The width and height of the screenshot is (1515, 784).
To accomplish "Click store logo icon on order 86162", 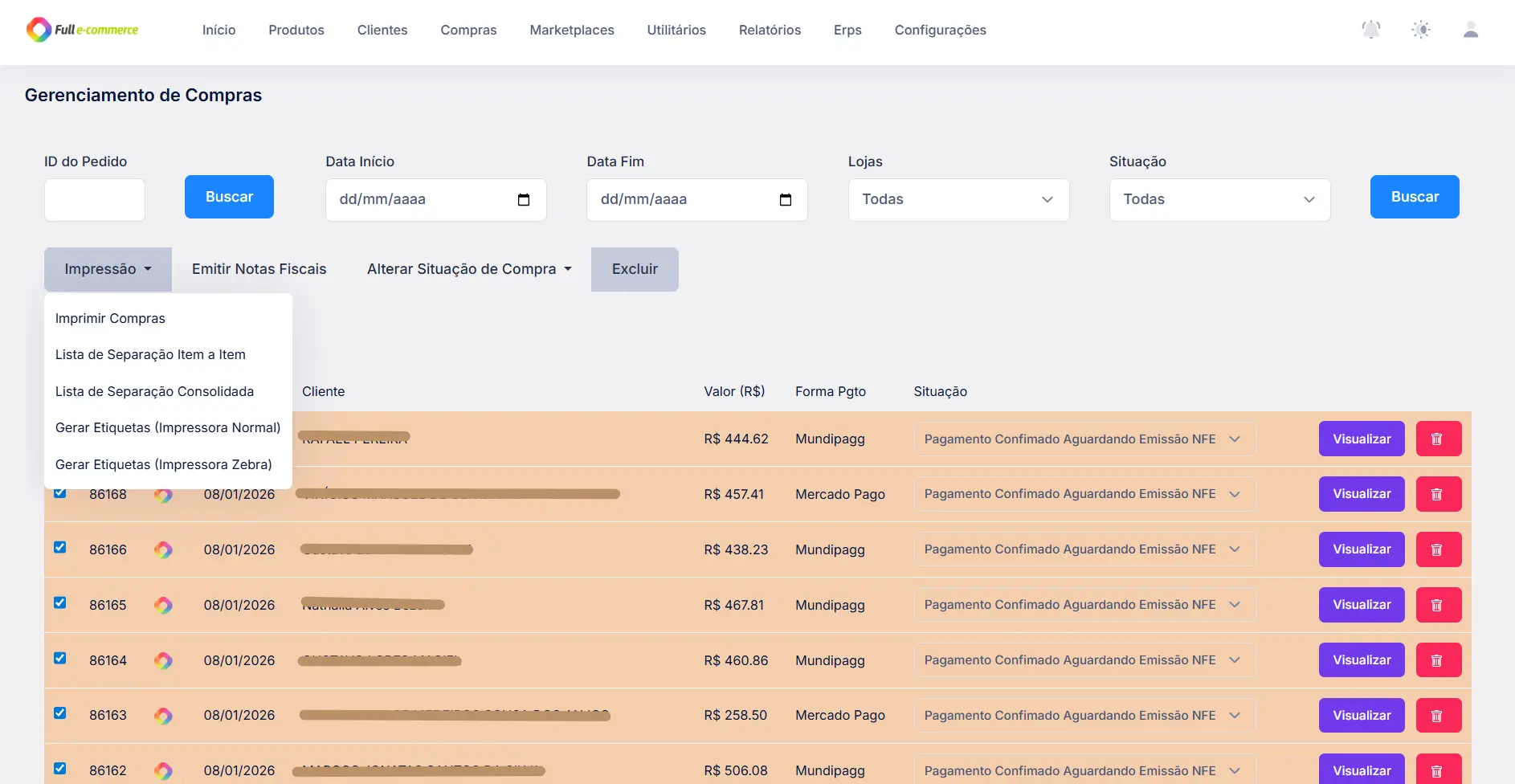I will (163, 771).
